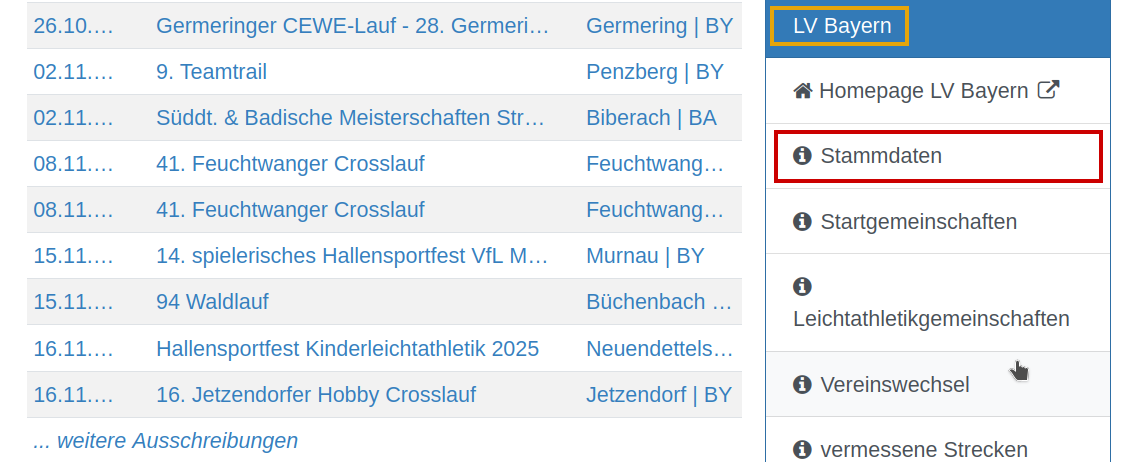Click the Jetzendorf | BY location
1125x462 pixels.
click(x=659, y=394)
